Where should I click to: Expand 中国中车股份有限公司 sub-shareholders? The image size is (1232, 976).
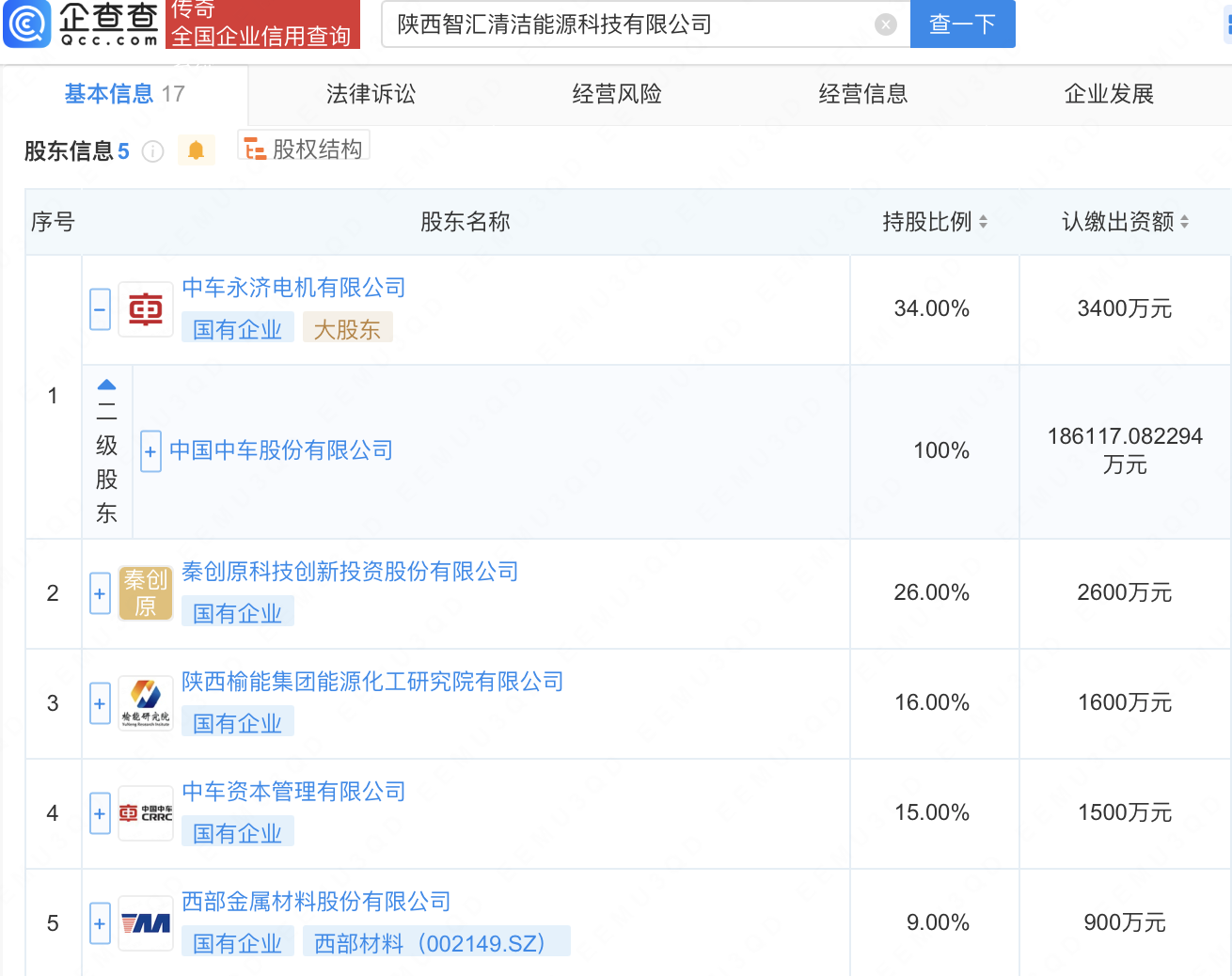150,451
